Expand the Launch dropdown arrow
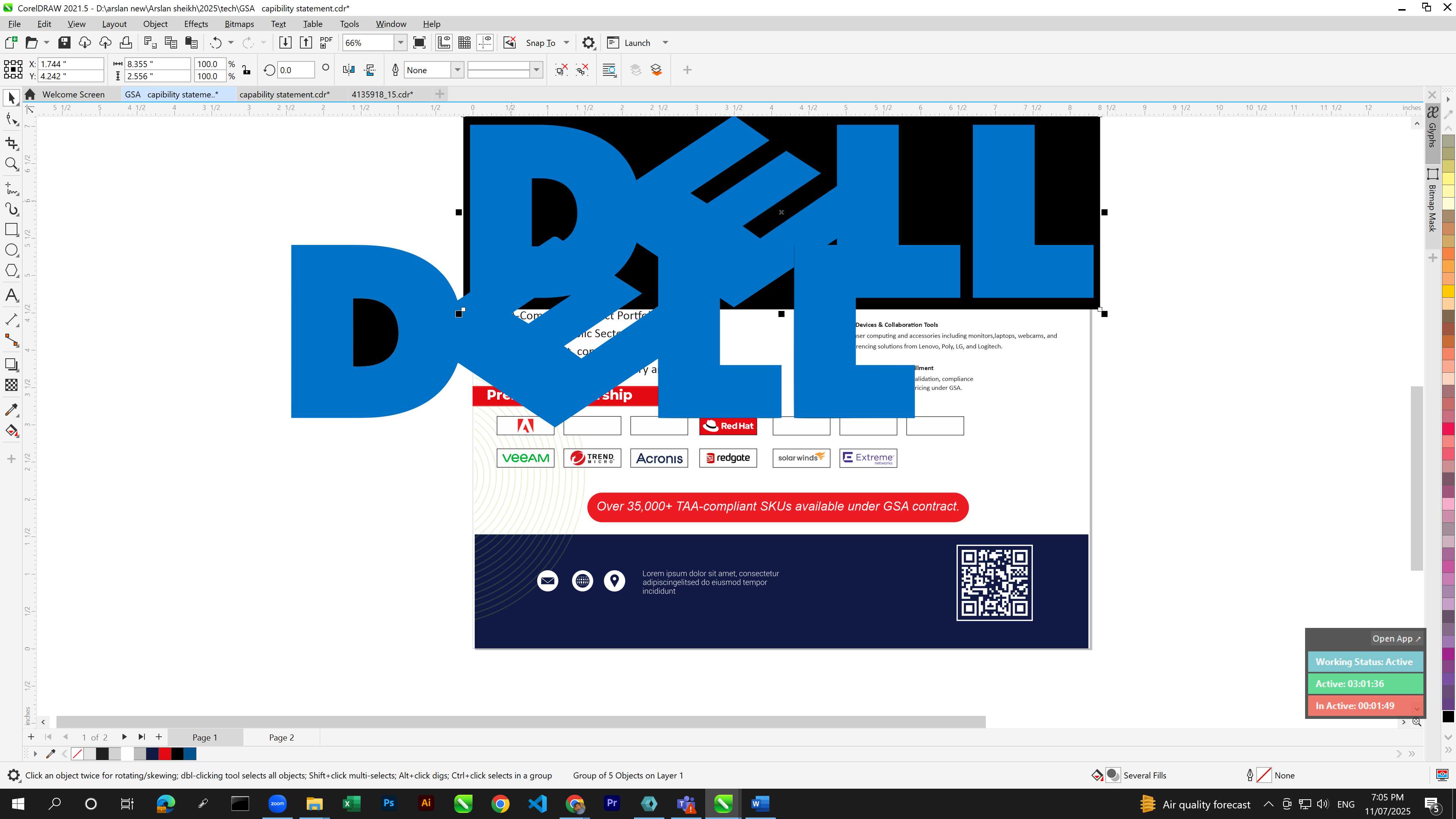1456x819 pixels. (665, 42)
